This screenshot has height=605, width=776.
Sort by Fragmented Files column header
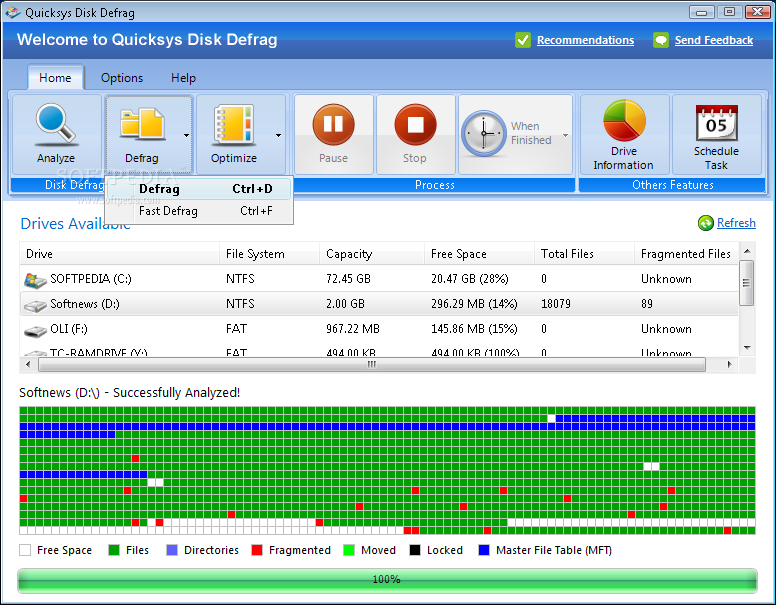686,253
